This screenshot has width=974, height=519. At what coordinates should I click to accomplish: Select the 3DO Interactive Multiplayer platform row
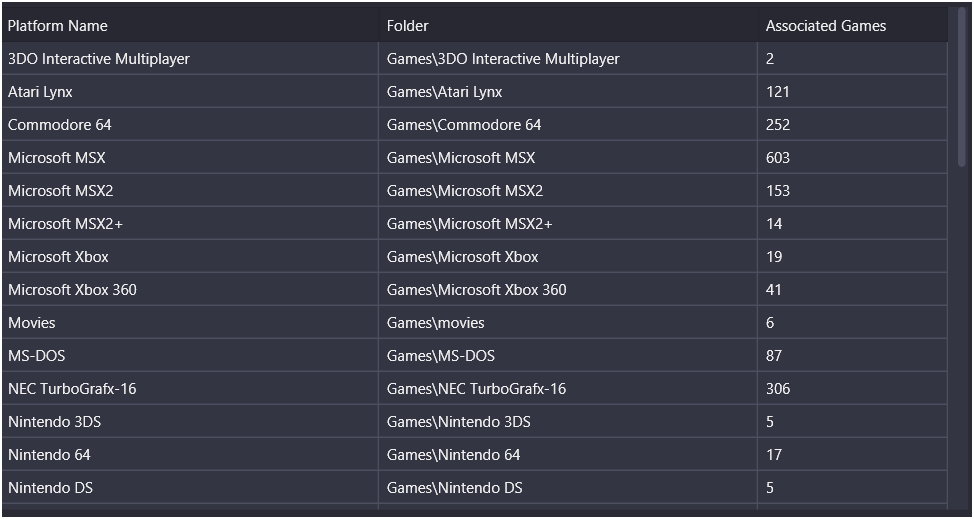pos(475,59)
